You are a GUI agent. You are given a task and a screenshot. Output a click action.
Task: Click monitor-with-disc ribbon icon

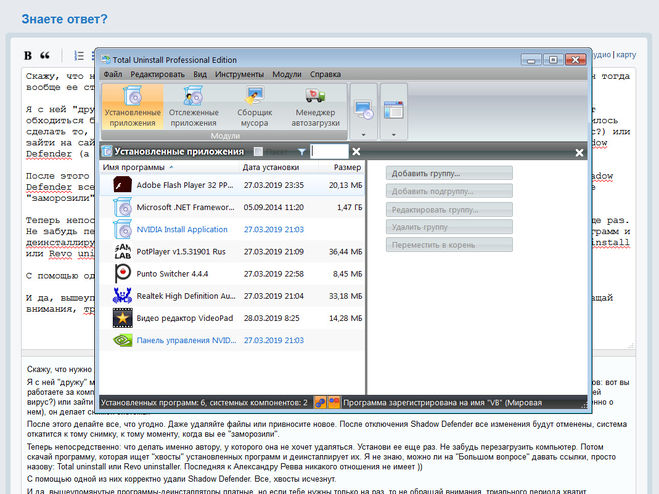pos(364,109)
